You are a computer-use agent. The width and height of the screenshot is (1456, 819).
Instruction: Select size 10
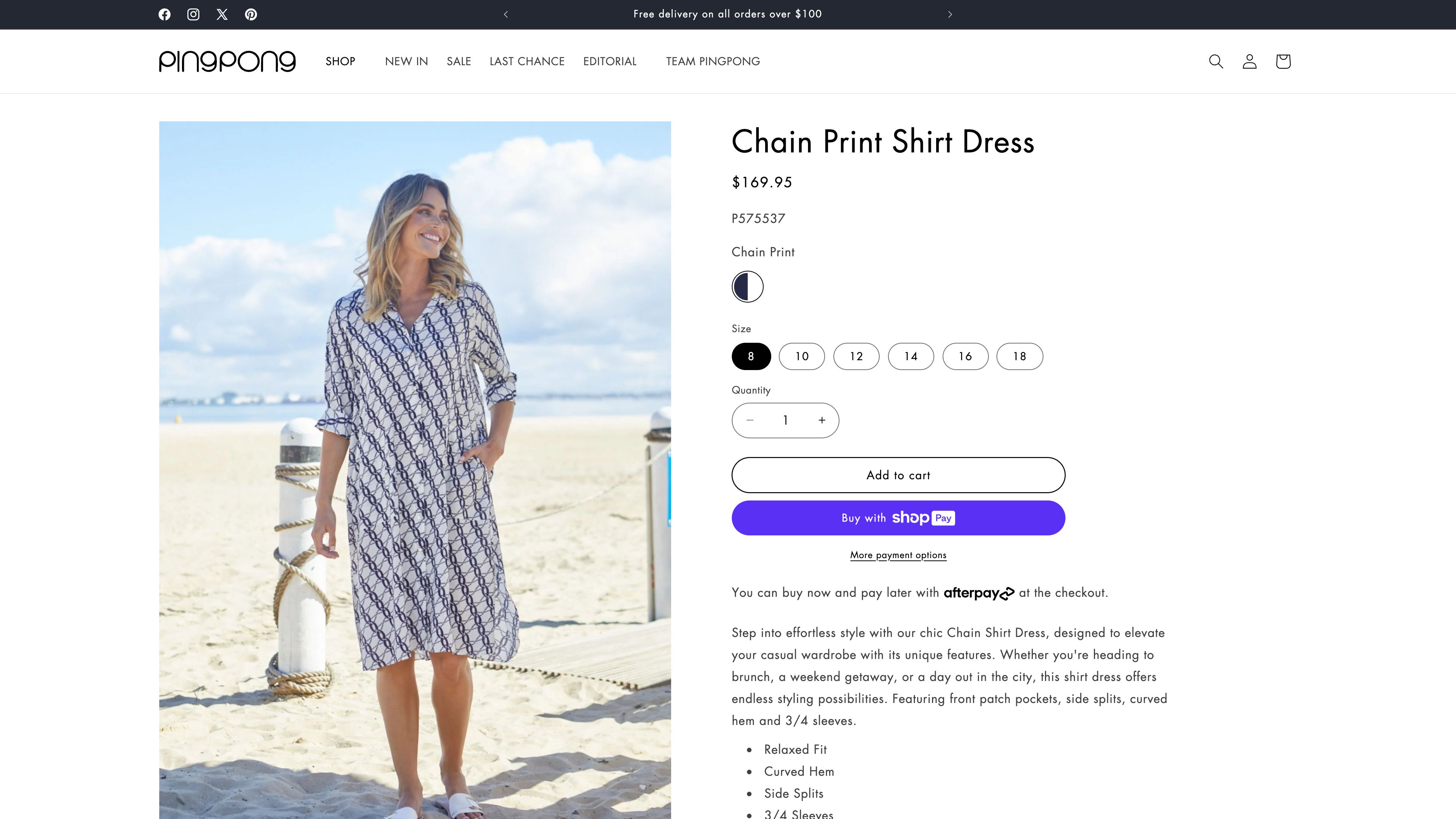click(802, 356)
